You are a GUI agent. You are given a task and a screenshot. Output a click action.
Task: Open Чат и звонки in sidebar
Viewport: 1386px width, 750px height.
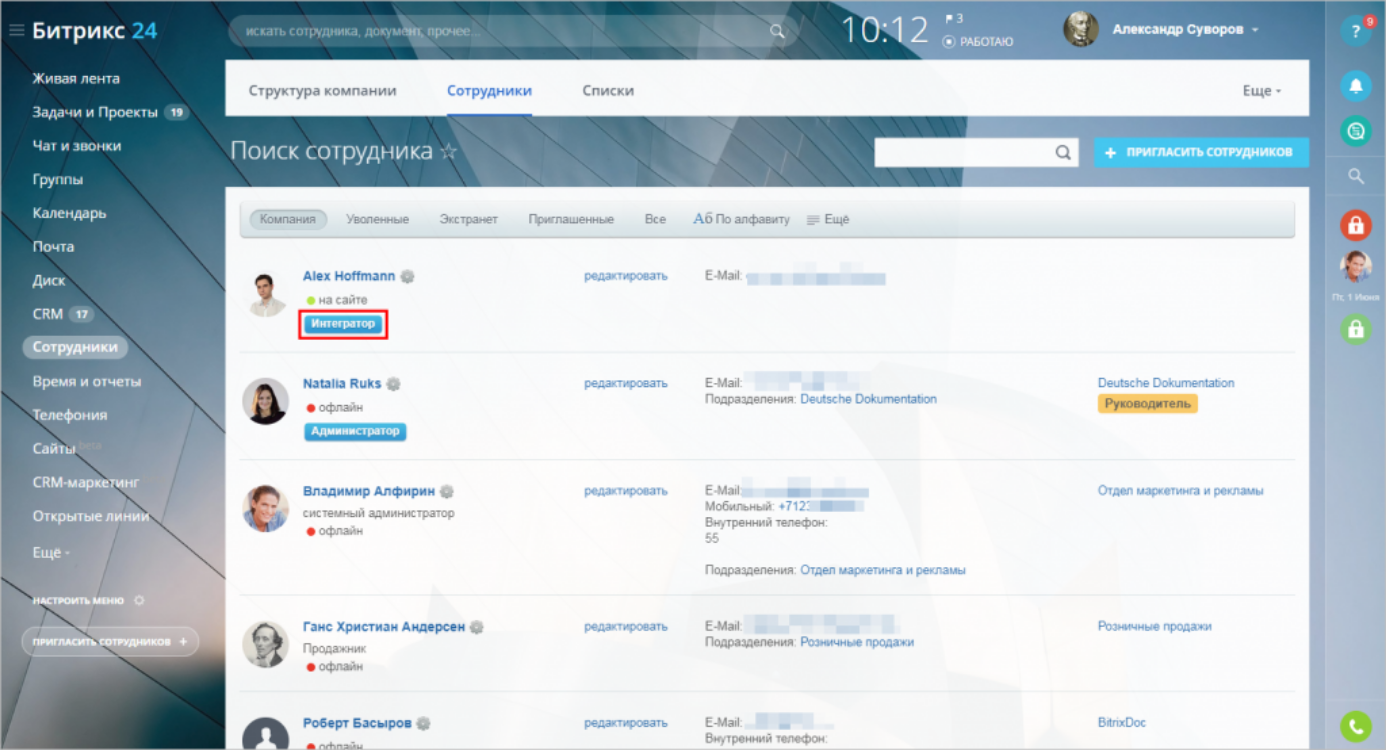77,145
